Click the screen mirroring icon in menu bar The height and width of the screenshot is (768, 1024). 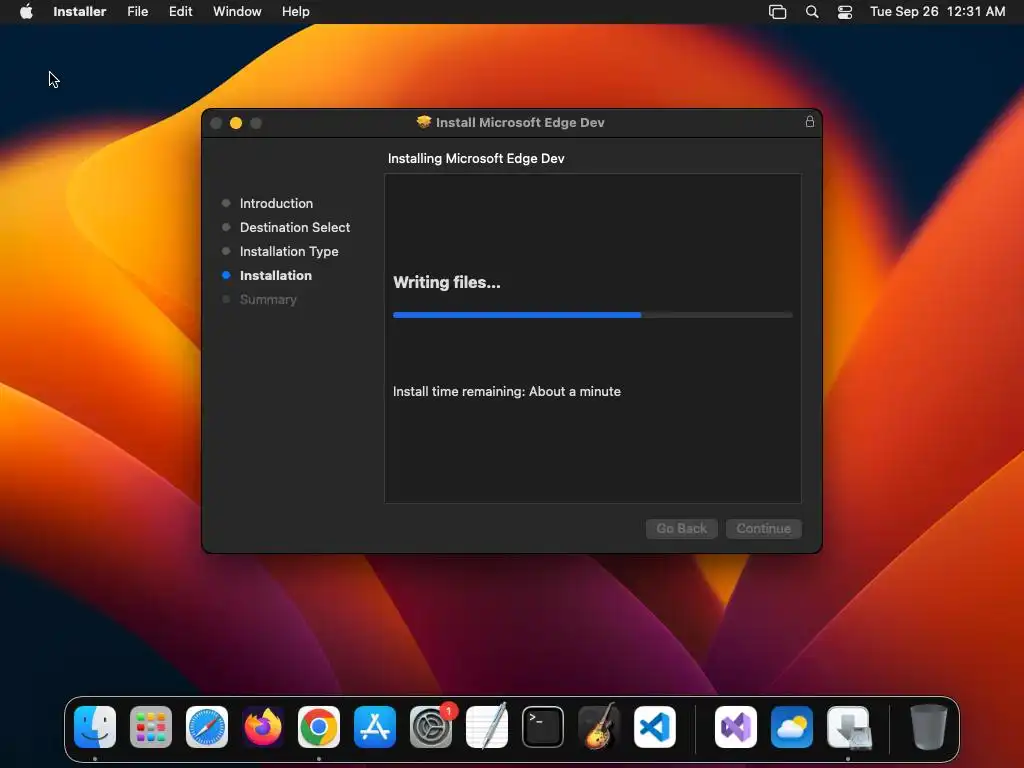point(777,11)
